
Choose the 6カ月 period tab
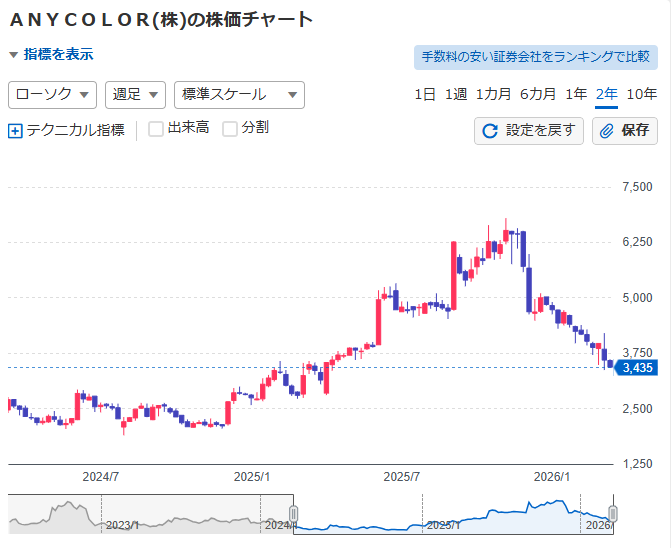click(538, 95)
